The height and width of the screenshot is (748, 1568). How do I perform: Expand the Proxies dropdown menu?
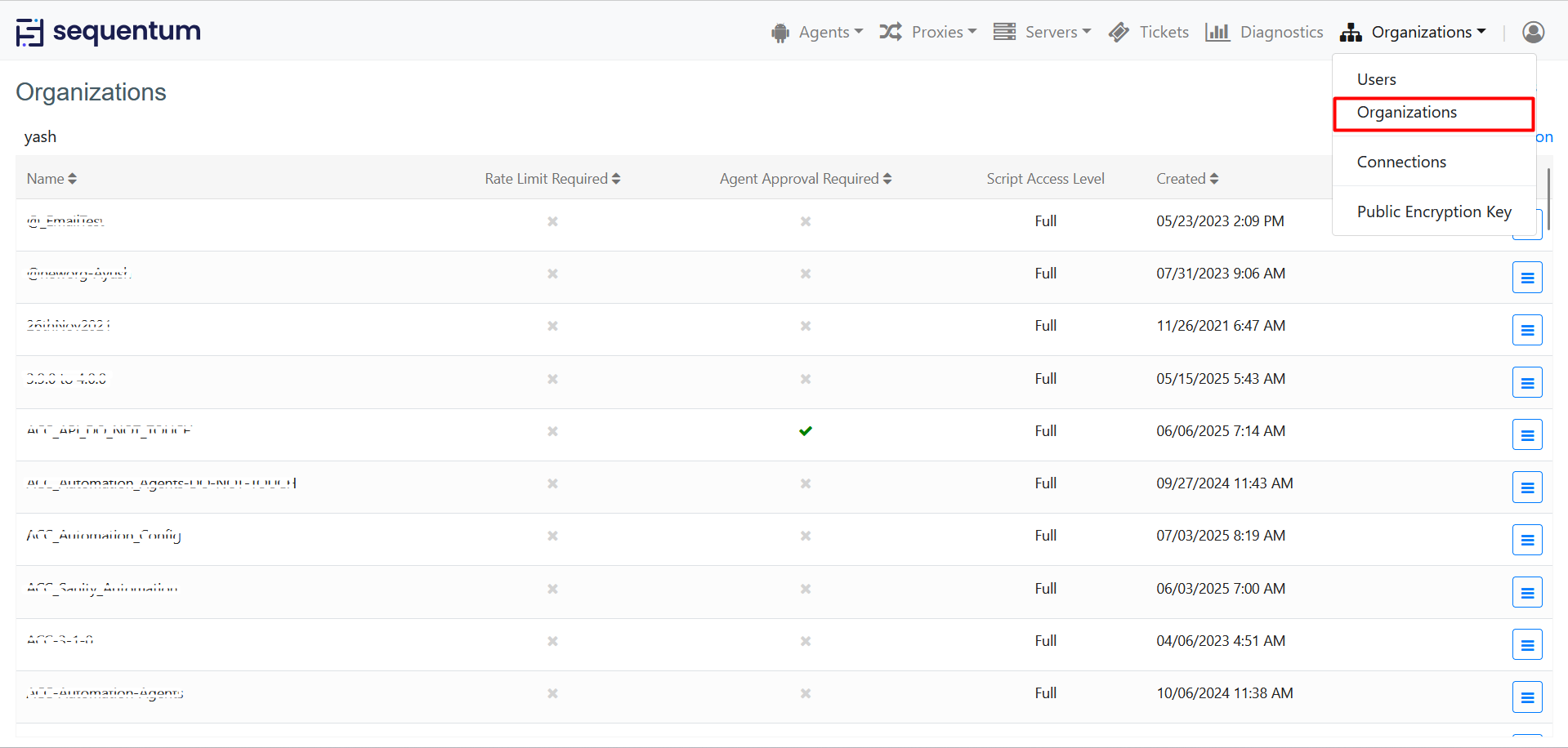pos(928,32)
